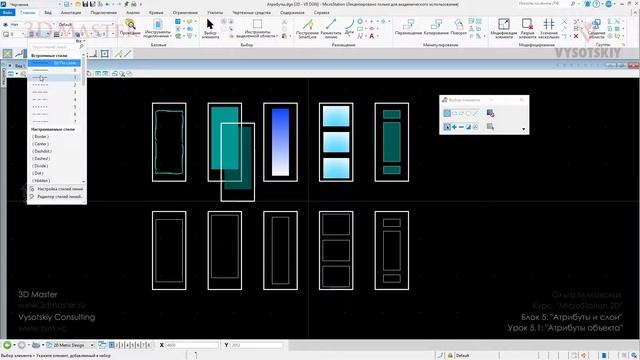Select the Rotate (Поворот) tool
The width and height of the screenshot is (640, 360).
pos(458,27)
